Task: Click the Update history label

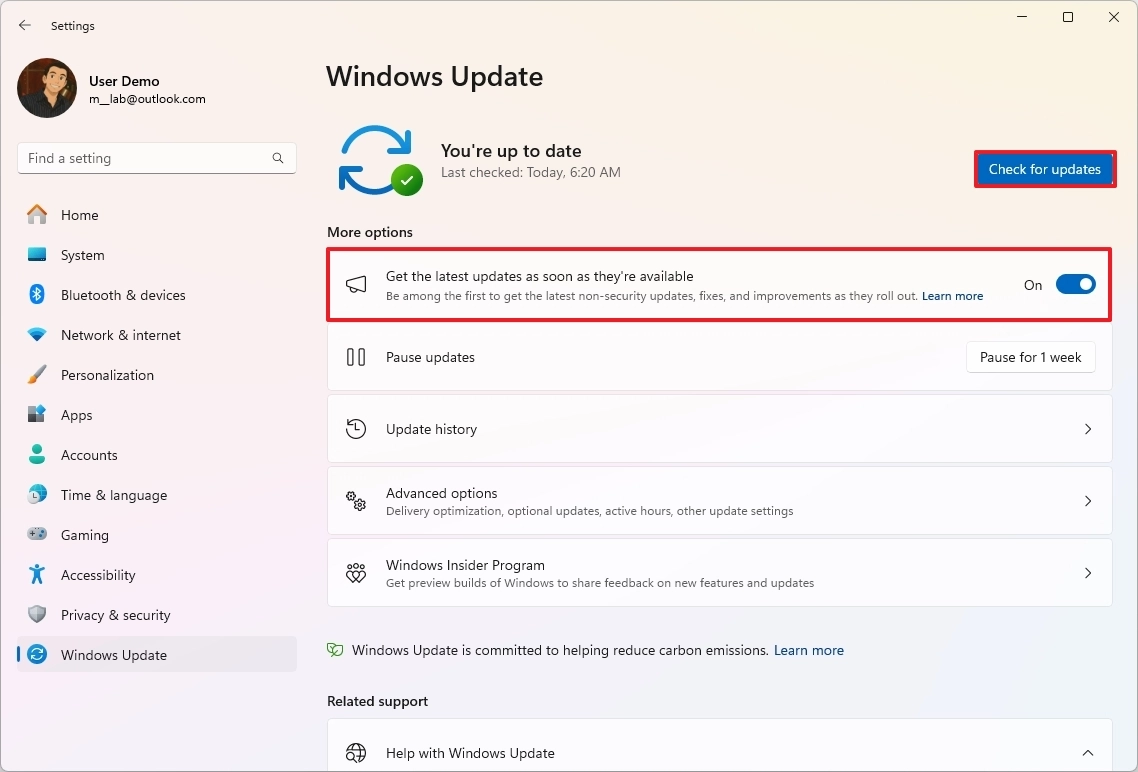Action: point(431,429)
